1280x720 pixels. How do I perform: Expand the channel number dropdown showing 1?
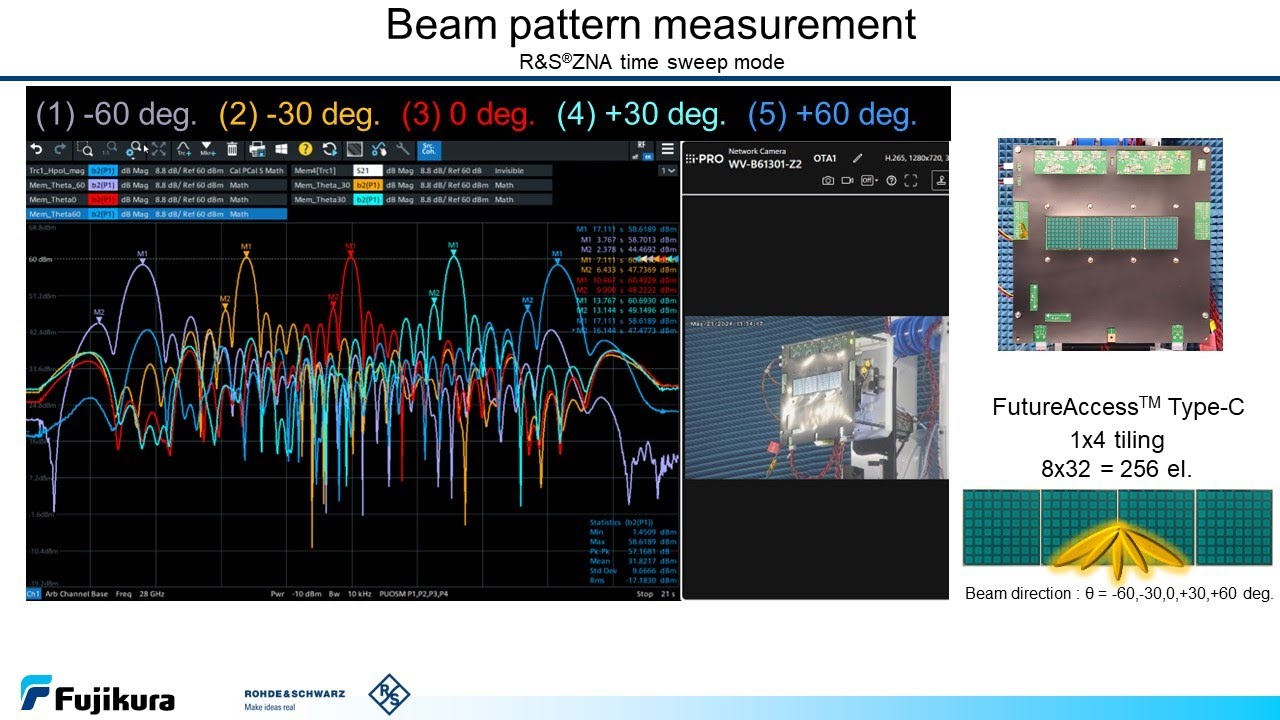tap(668, 171)
